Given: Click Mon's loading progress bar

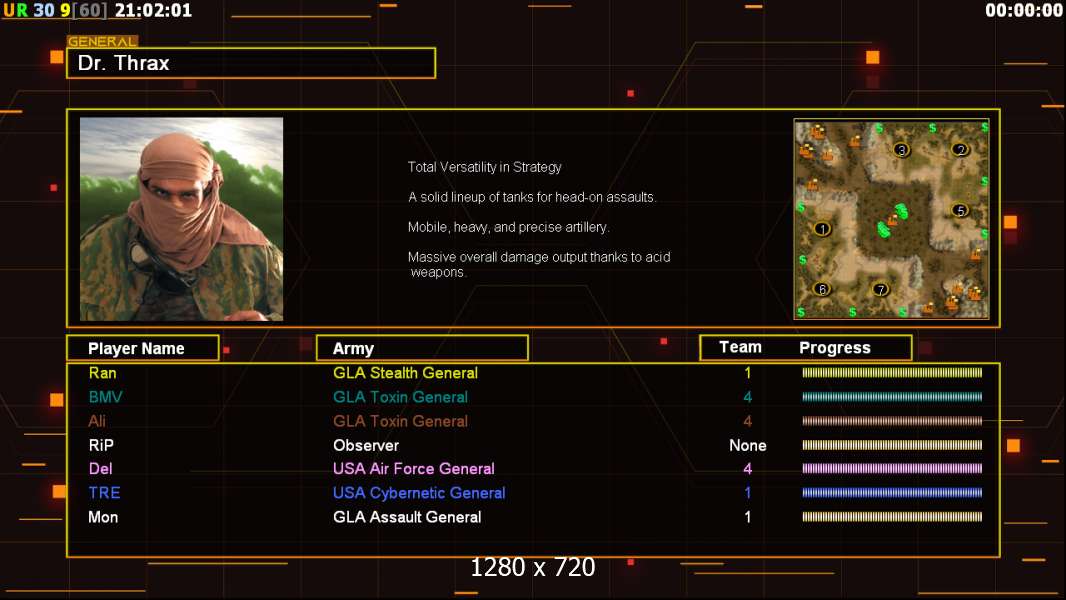Looking at the screenshot, I should click(892, 516).
